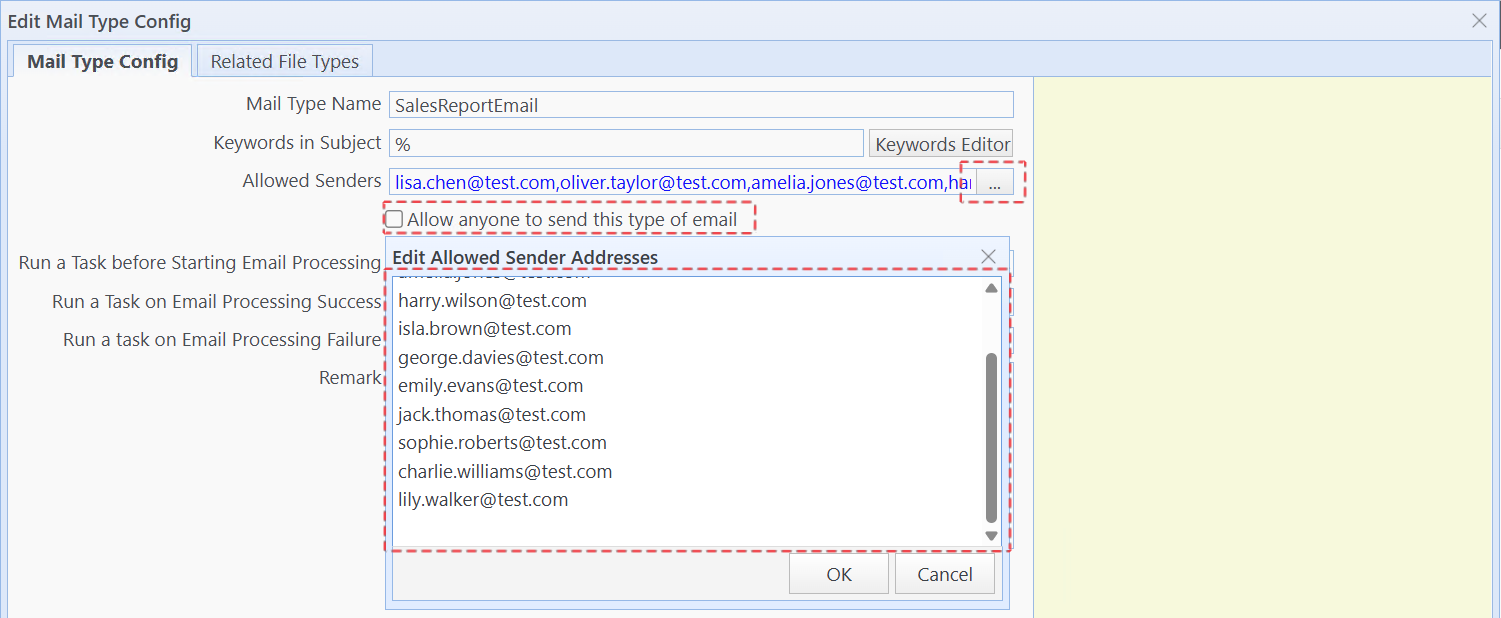The height and width of the screenshot is (618, 1501).
Task: Focus the Keywords in Subject field
Action: [626, 144]
